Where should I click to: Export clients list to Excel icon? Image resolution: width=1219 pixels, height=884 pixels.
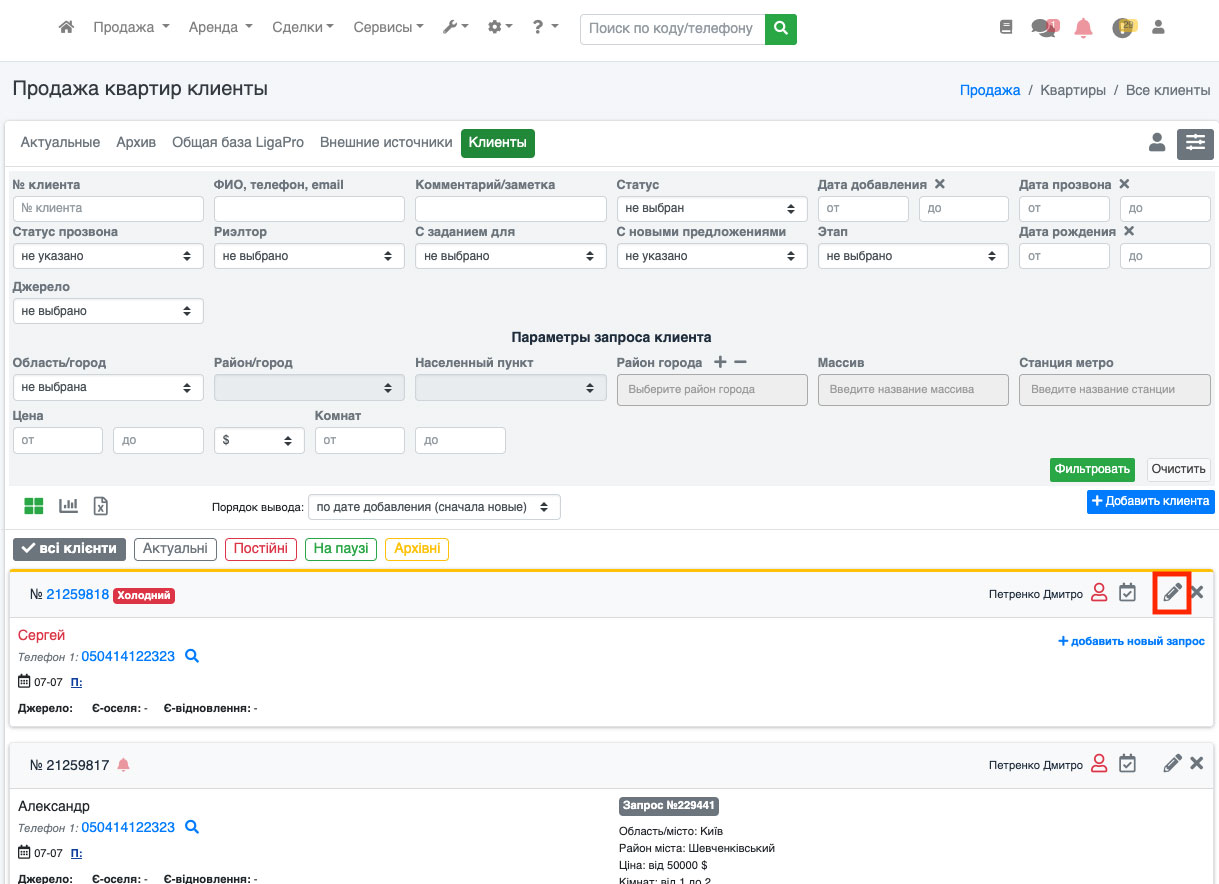tap(101, 506)
